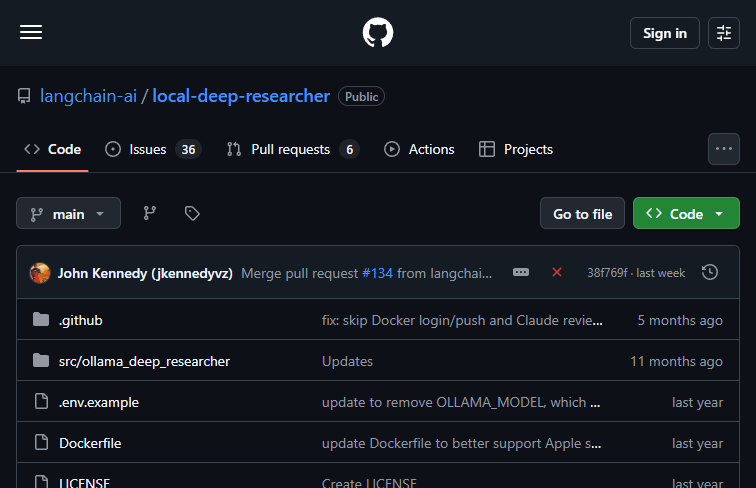Open the hamburger navigation menu
The height and width of the screenshot is (488, 756).
tap(31, 32)
